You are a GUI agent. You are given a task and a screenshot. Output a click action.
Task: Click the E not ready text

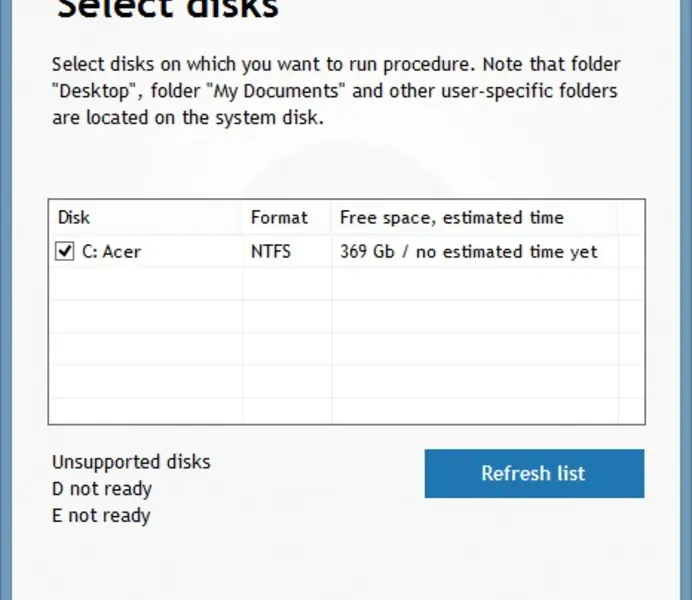coord(101,516)
